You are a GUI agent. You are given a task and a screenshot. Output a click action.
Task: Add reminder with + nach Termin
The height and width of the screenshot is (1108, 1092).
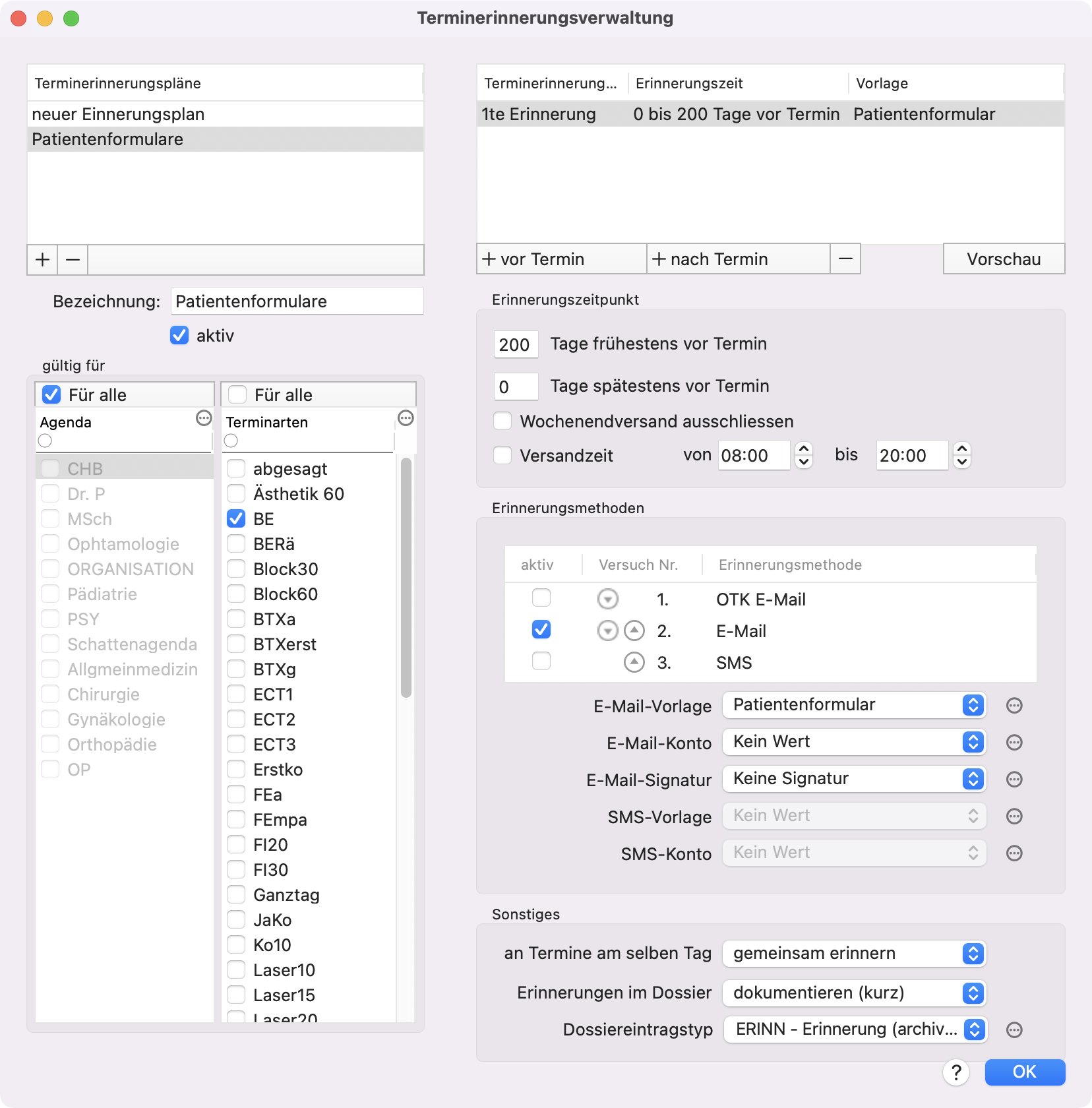738,259
